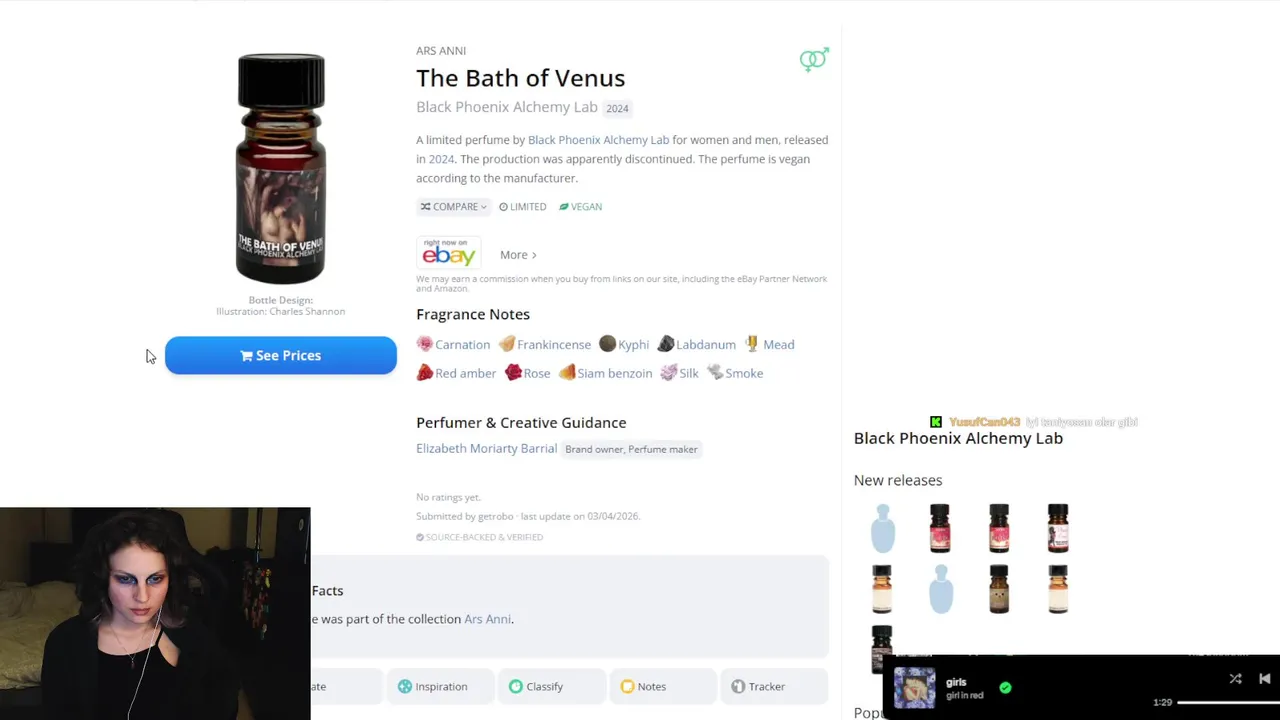Open the Inspiration tab
The image size is (1280, 720).
(x=433, y=686)
